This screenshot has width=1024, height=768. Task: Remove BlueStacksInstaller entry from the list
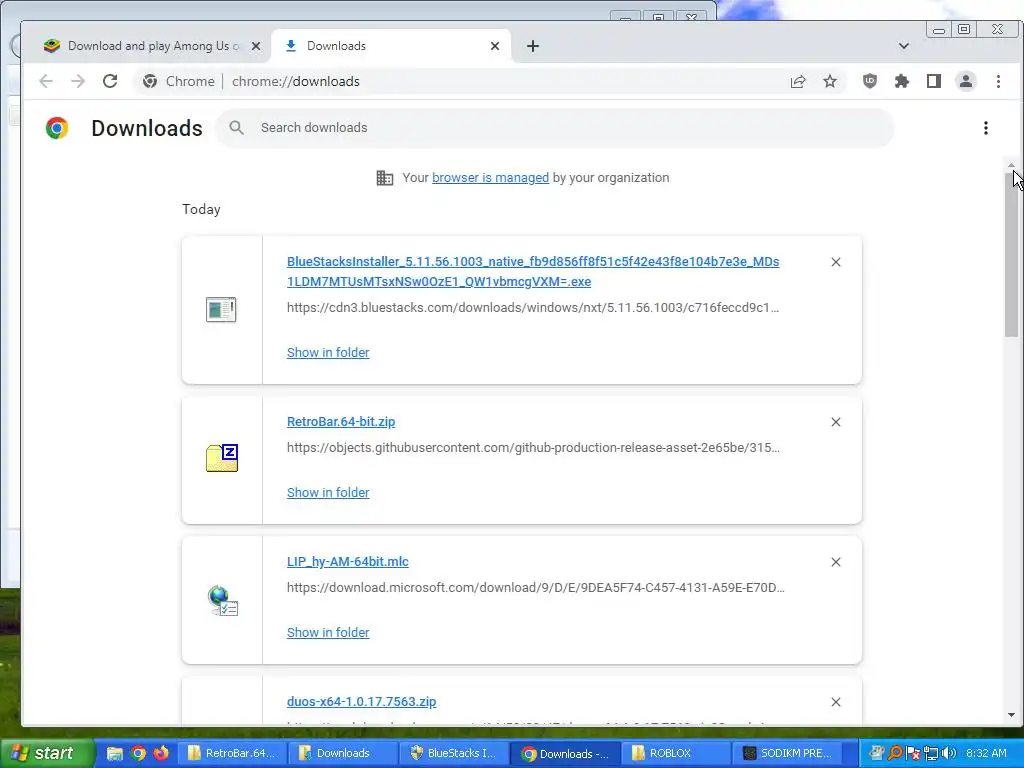835,262
